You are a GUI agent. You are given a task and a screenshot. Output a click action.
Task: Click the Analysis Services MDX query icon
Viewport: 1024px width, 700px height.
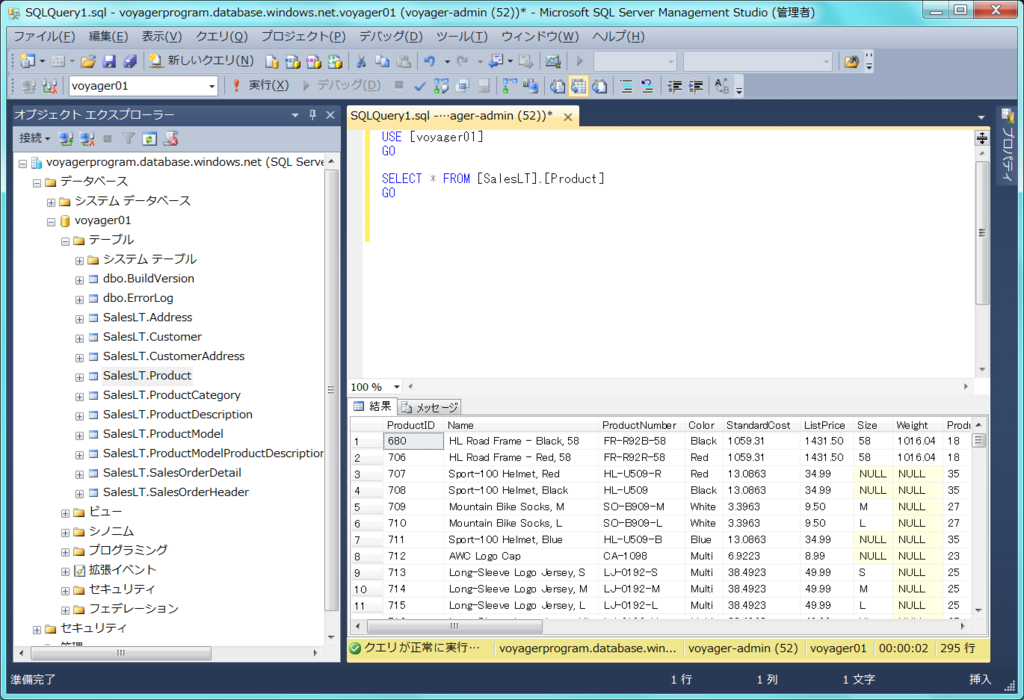point(293,61)
